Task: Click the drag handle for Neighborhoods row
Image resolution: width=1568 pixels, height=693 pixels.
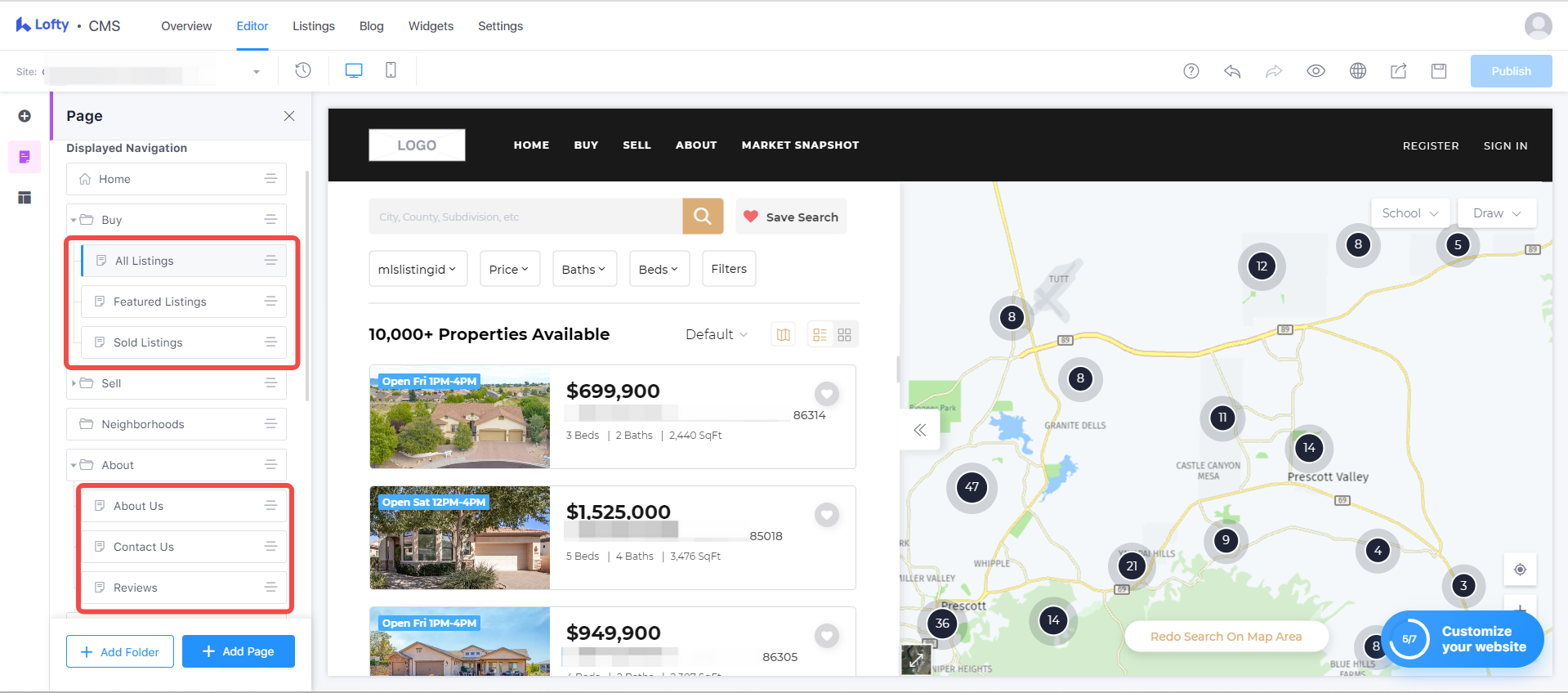Action: tap(270, 424)
